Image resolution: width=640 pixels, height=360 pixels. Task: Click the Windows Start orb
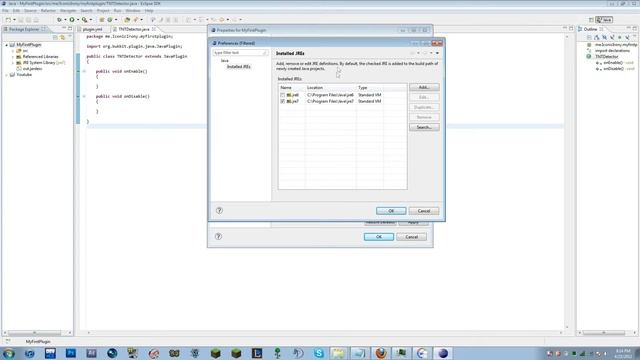[x=9, y=353]
